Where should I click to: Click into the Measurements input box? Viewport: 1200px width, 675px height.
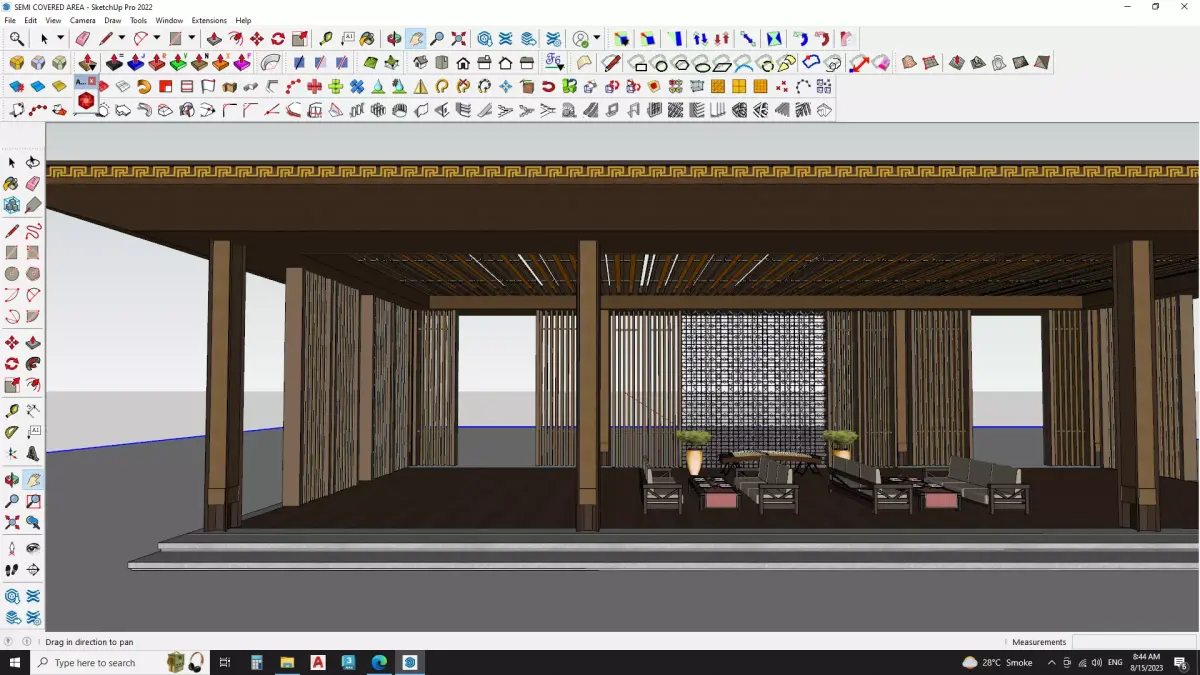pyautogui.click(x=1134, y=642)
